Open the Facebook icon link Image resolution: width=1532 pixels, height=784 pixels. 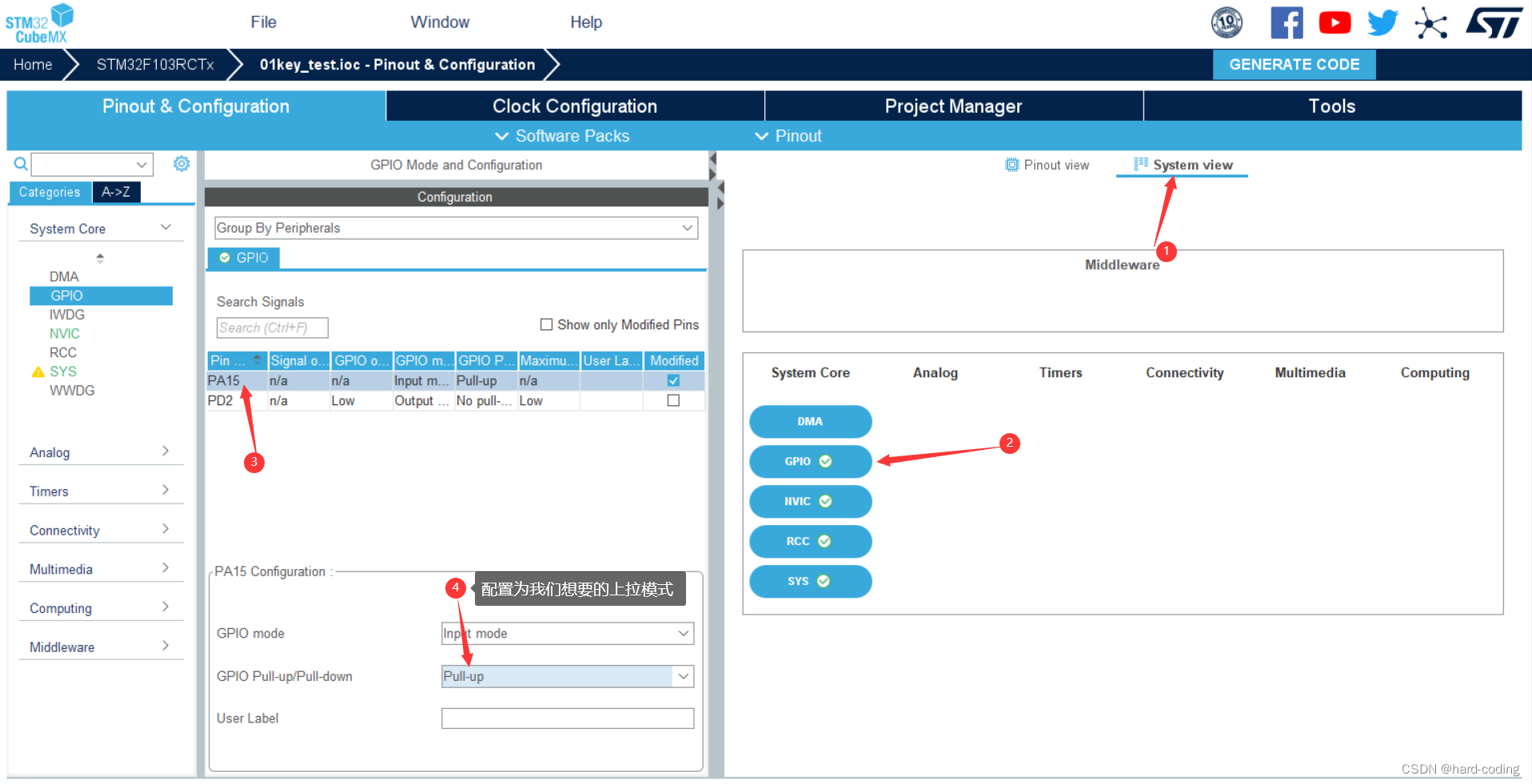(x=1287, y=22)
